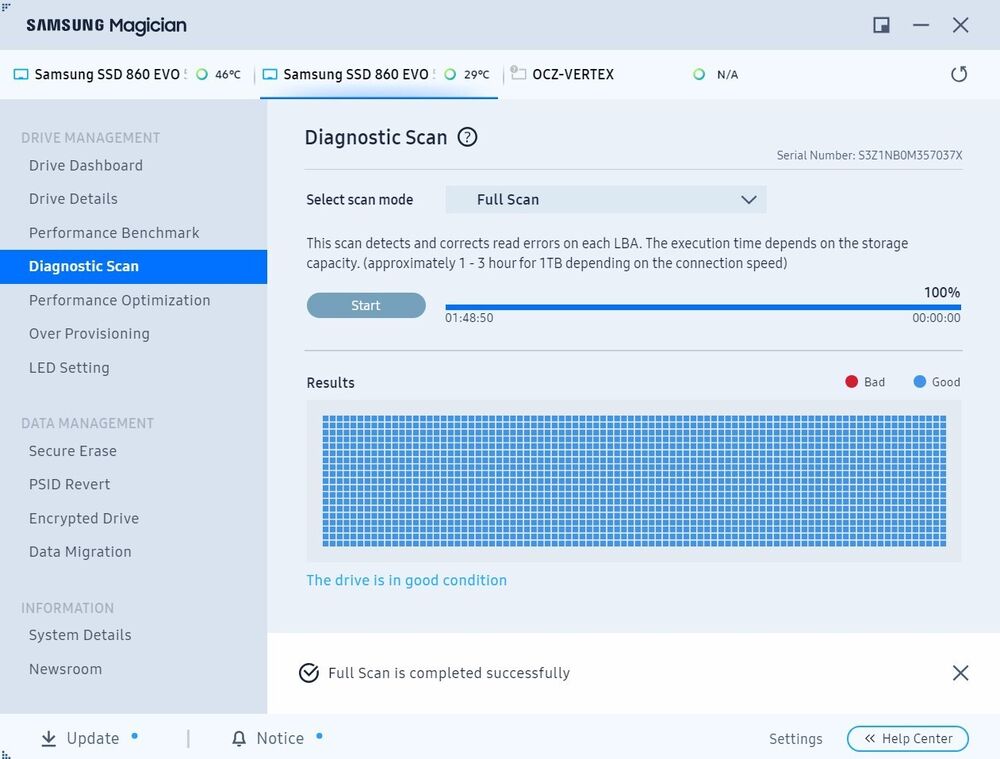Screen dimensions: 1000x759
Task: Switch Magician to the mini window mode icon
Action: 881,25
